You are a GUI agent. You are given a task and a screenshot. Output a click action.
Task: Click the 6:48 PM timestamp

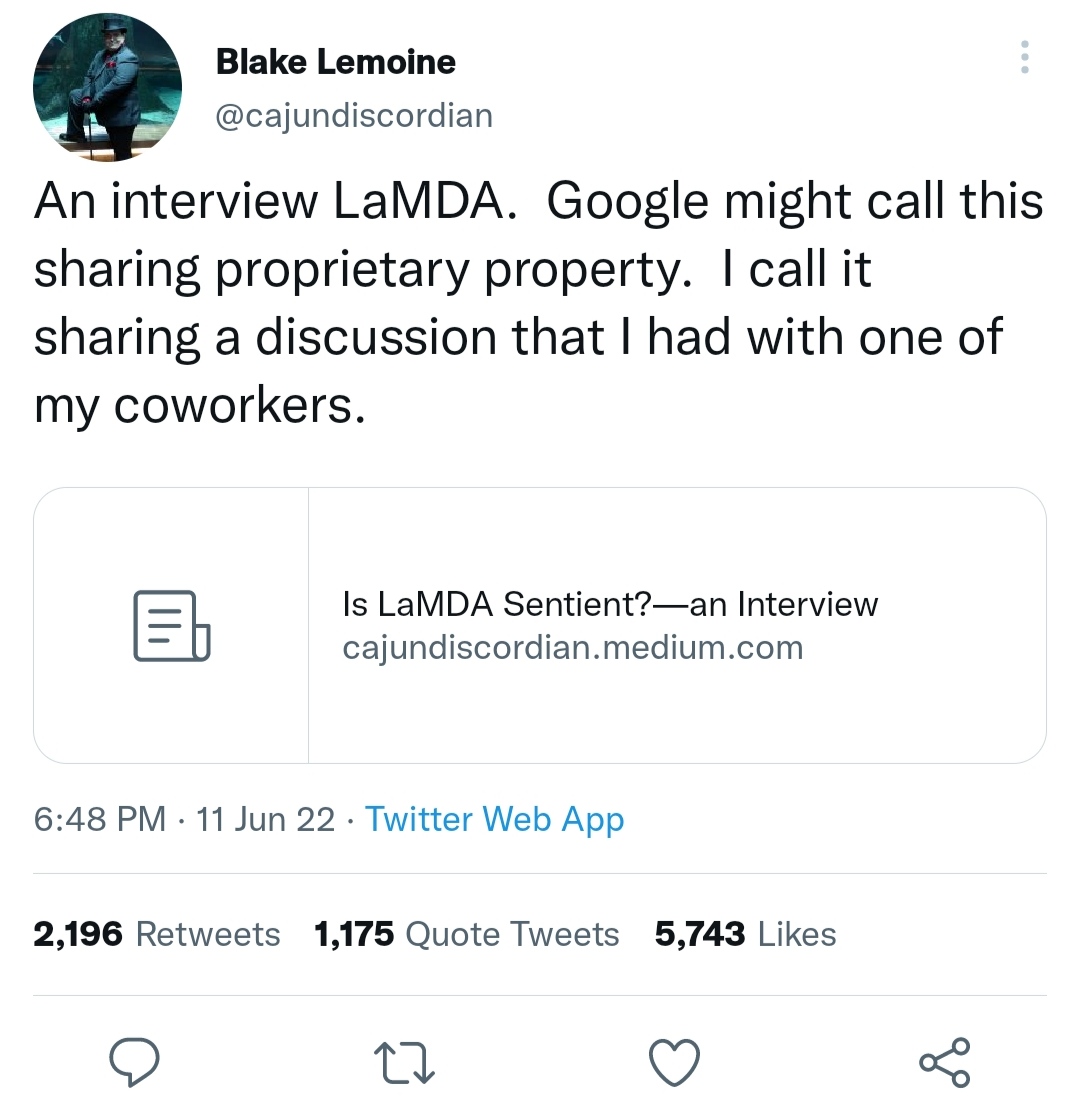(x=99, y=819)
